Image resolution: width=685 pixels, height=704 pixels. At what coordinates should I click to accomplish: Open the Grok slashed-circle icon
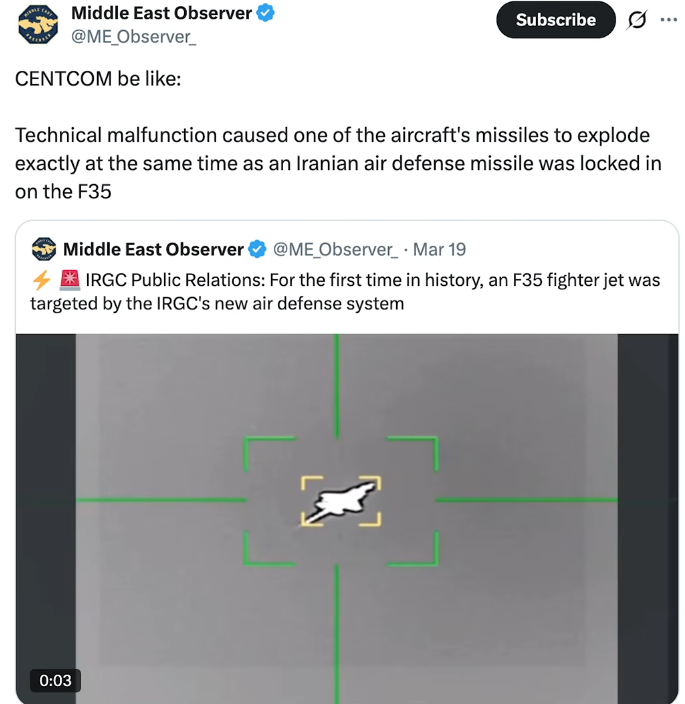coord(634,20)
